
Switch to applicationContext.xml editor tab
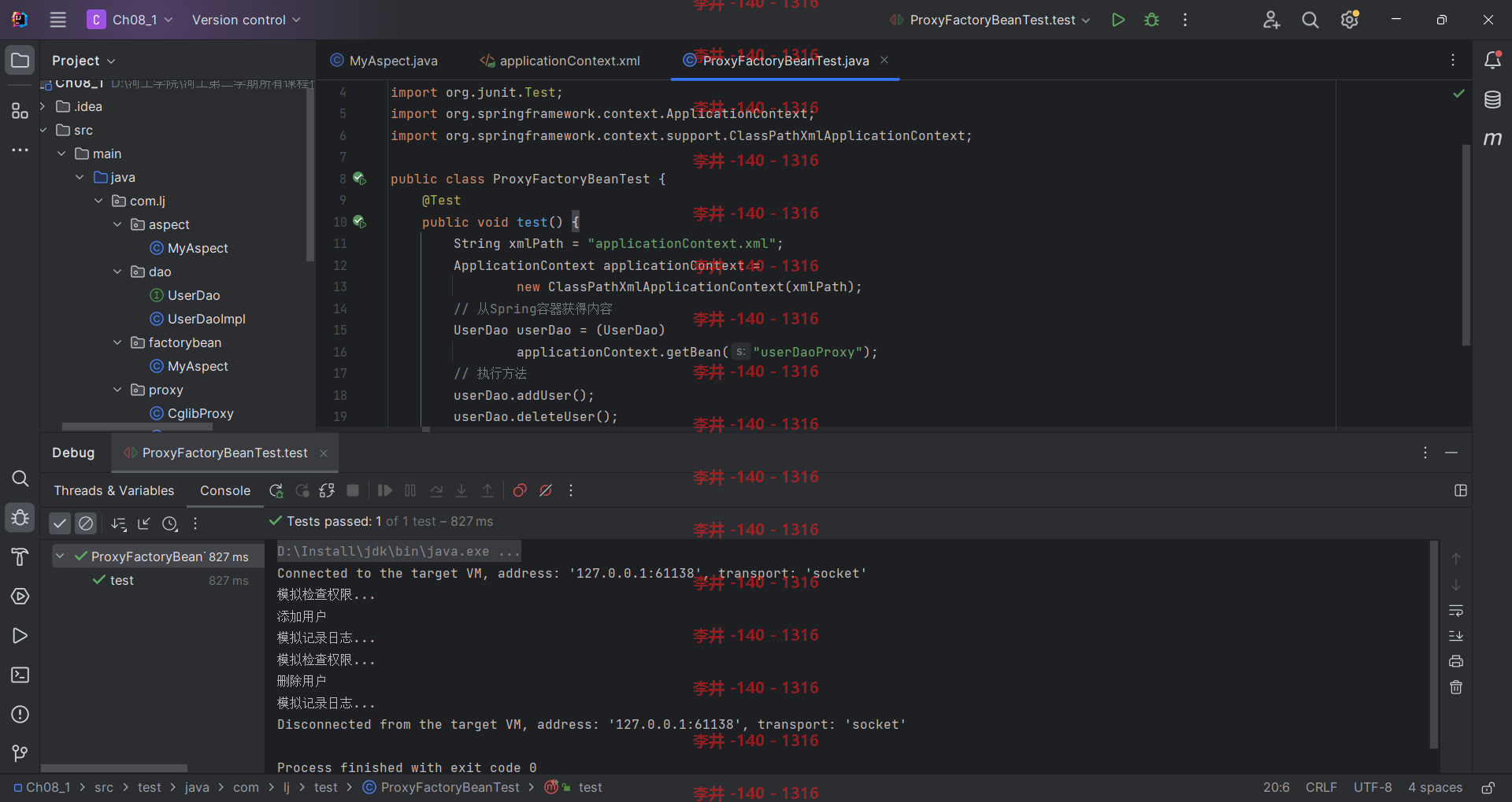tap(560, 61)
